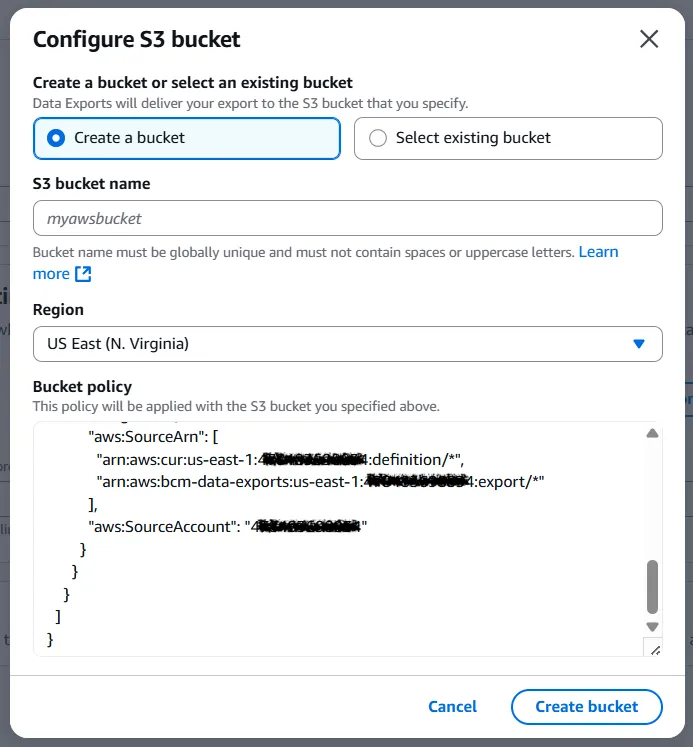Focus the S3 bucket name field
The image size is (693, 747).
(x=347, y=218)
